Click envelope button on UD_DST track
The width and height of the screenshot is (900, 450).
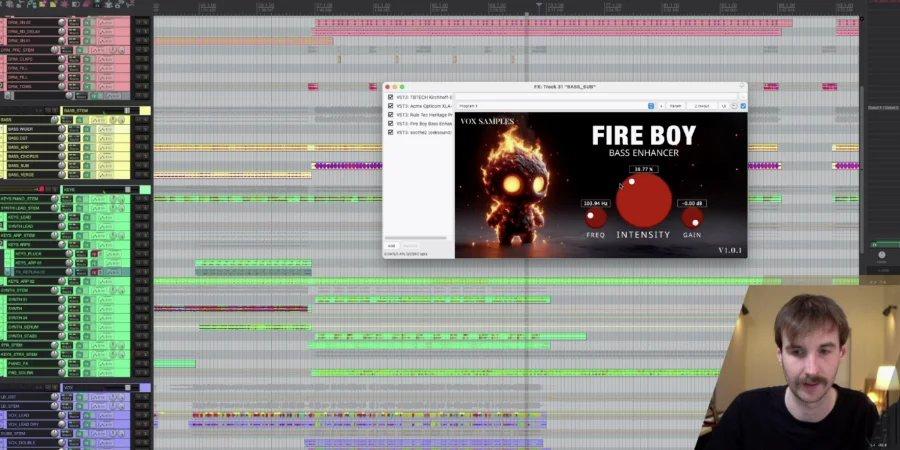[x=98, y=397]
